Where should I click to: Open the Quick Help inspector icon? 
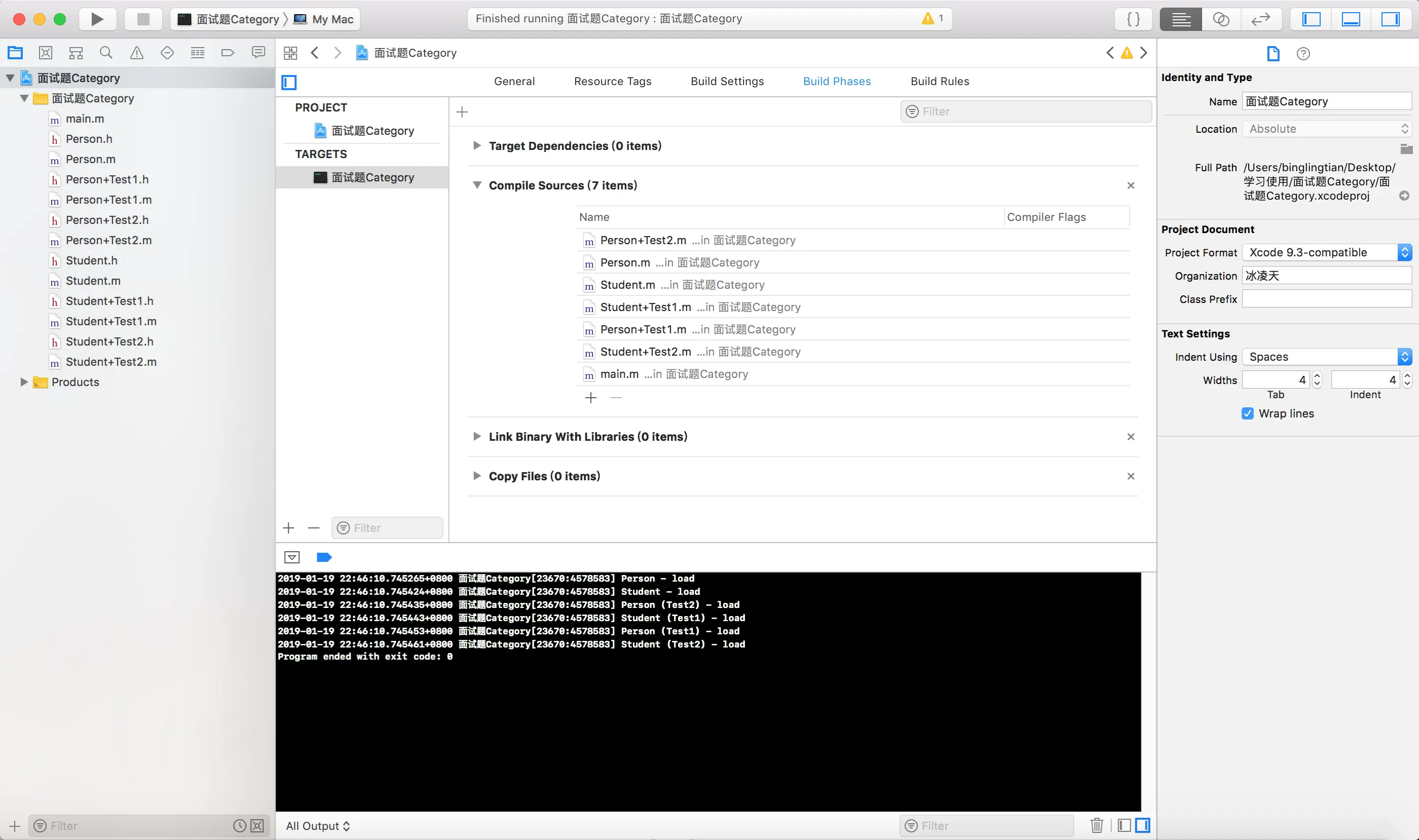pos(1303,54)
